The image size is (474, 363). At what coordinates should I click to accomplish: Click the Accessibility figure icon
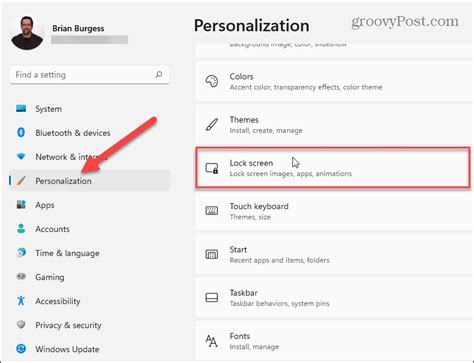click(x=21, y=301)
